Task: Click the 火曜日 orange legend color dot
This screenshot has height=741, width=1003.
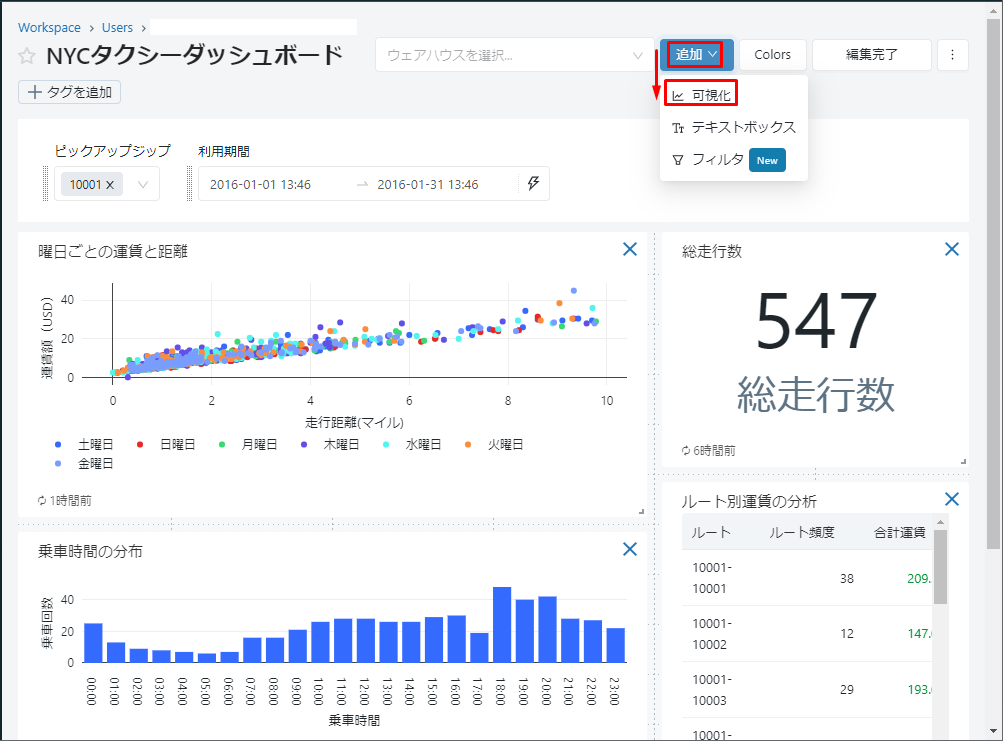Action: [469, 444]
